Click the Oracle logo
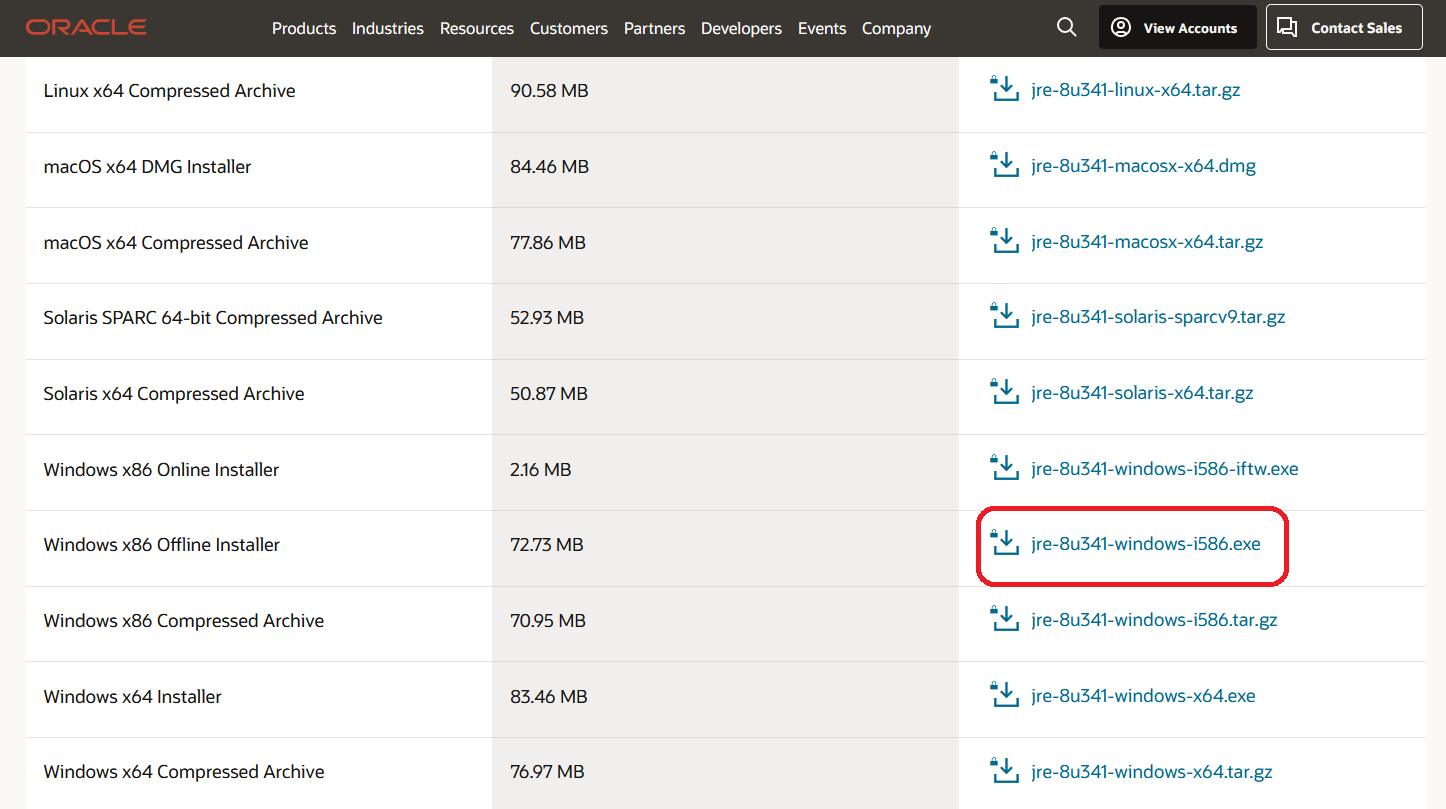Viewport: 1446px width, 809px height. [86, 28]
